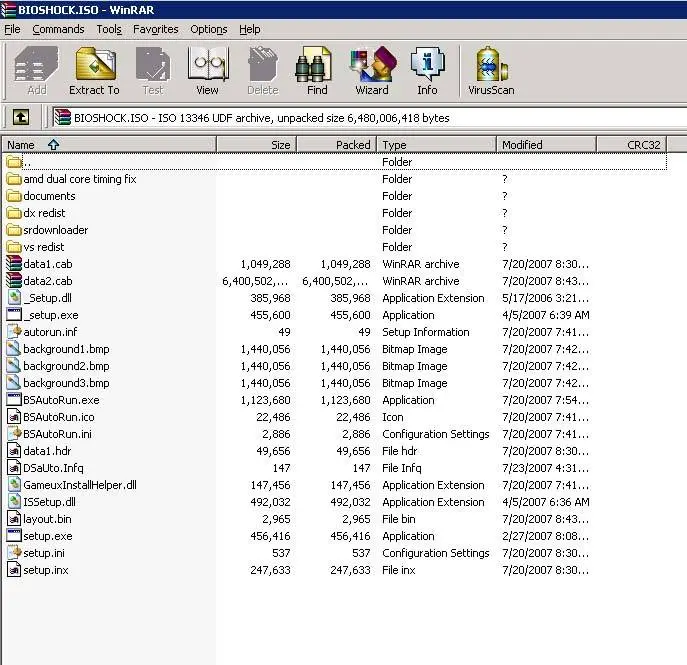Click the setup.ini file icon
Viewport: 687px width, 665px height.
coord(14,552)
